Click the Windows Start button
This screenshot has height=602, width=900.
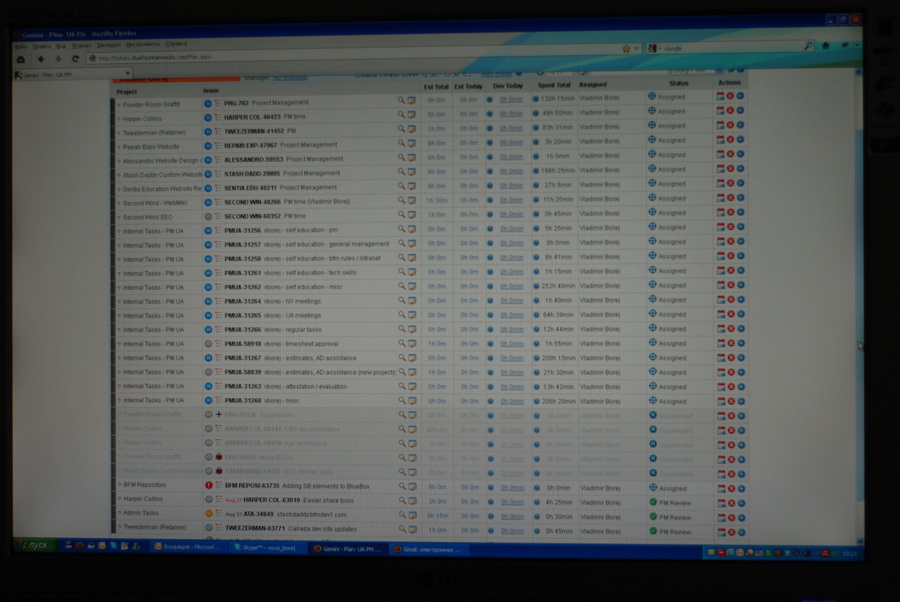(32, 546)
